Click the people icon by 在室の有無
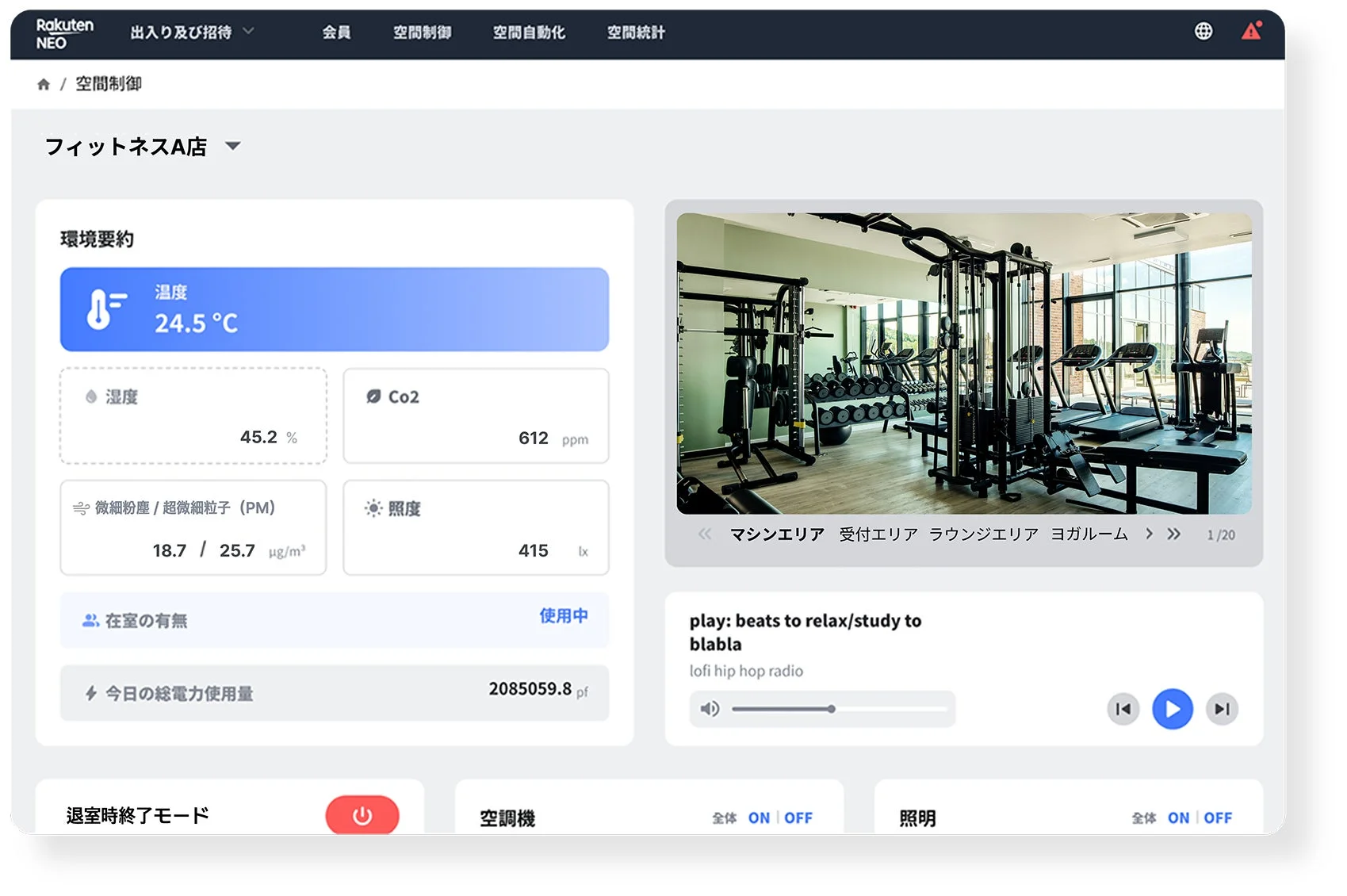 90,620
